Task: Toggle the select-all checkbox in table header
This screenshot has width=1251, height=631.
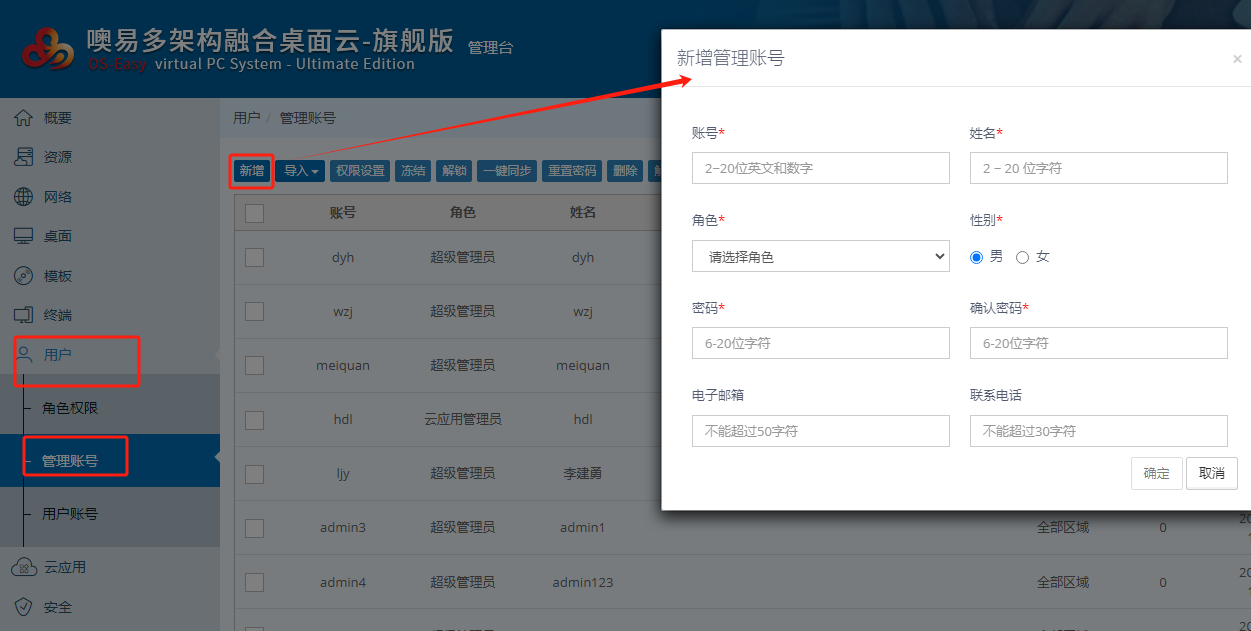Action: click(x=254, y=213)
